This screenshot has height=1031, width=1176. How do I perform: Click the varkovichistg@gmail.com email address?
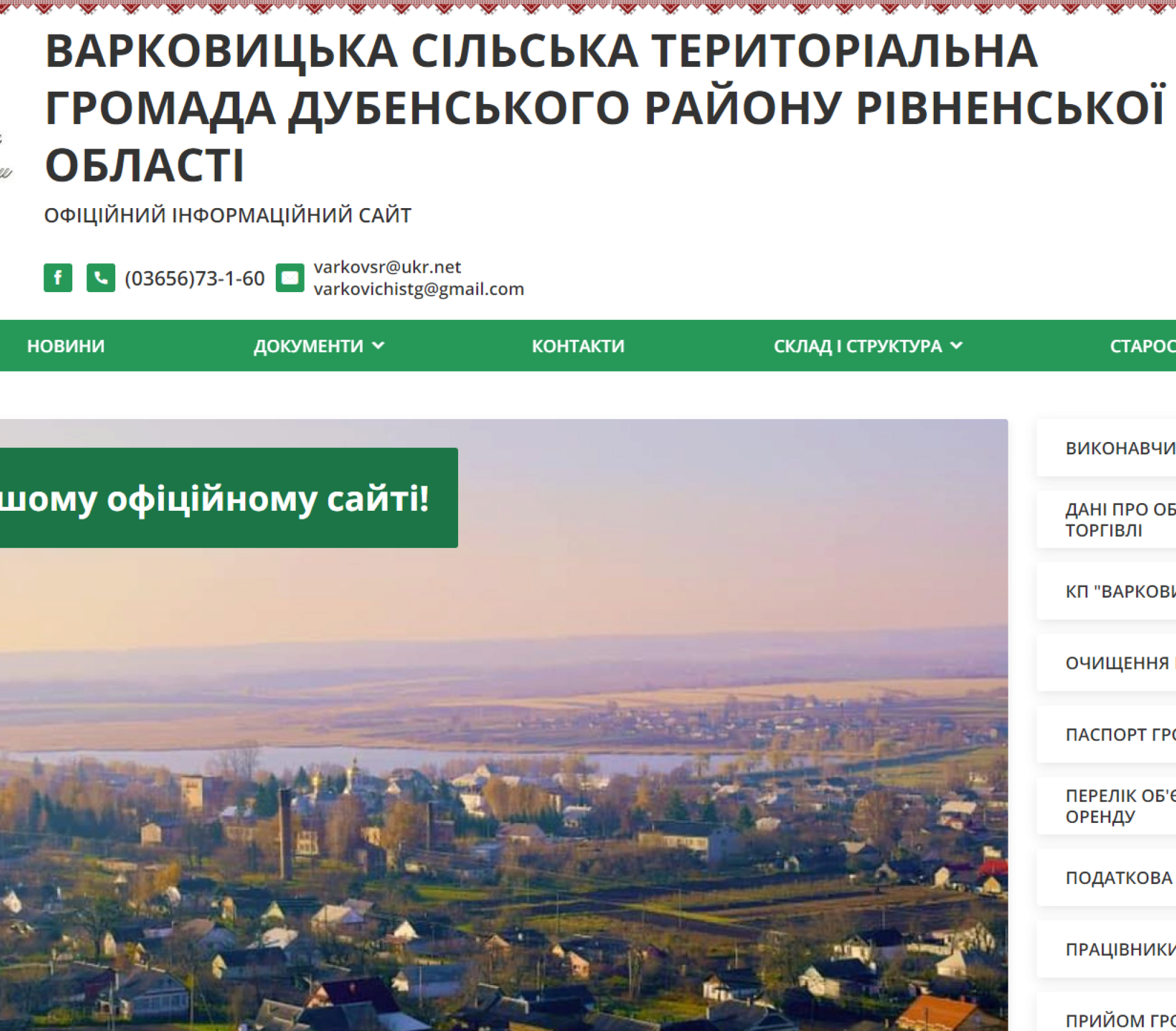click(x=419, y=289)
